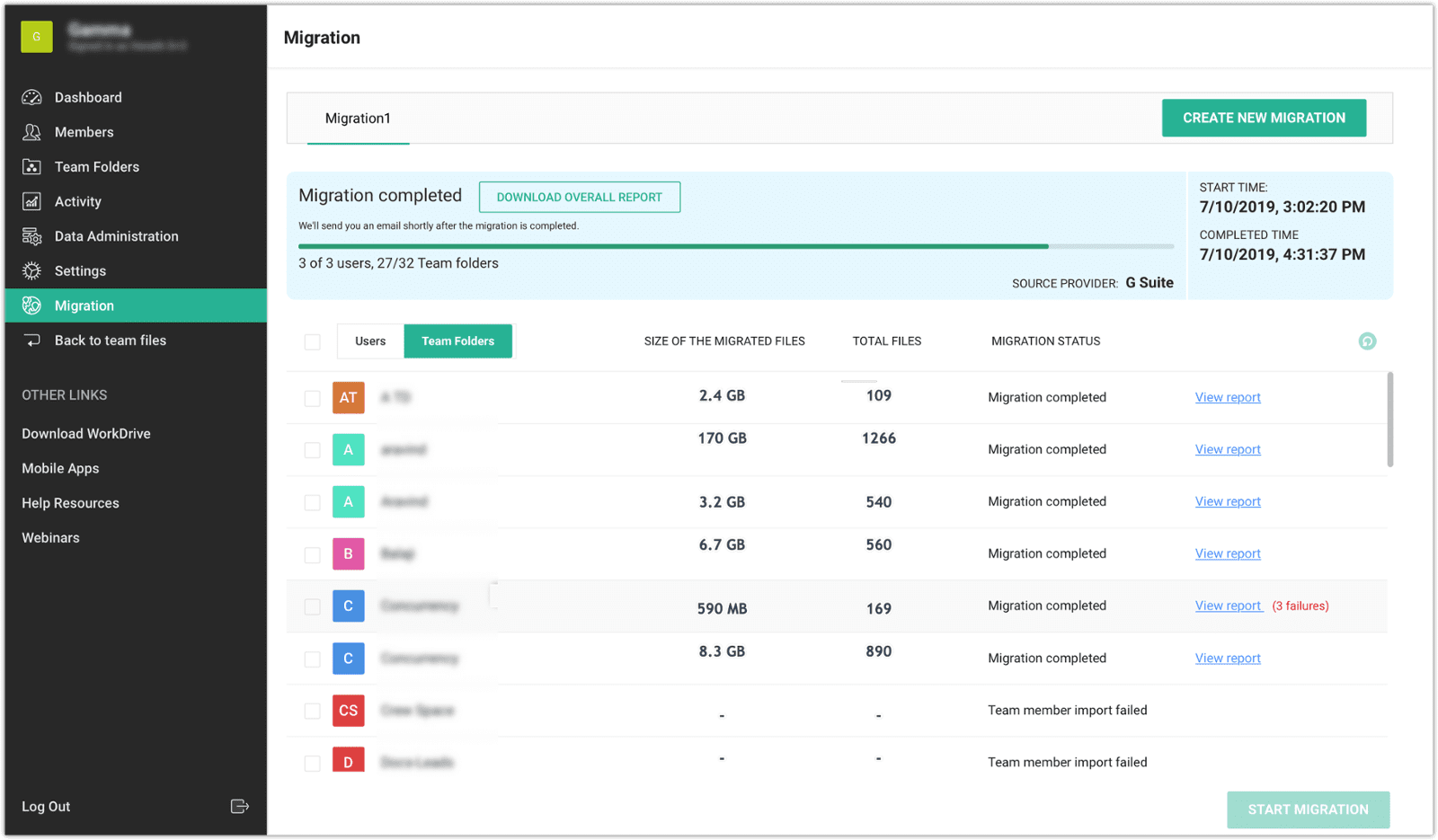The width and height of the screenshot is (1438, 840).
Task: Click the Create New Migration button
Action: pyautogui.click(x=1264, y=119)
